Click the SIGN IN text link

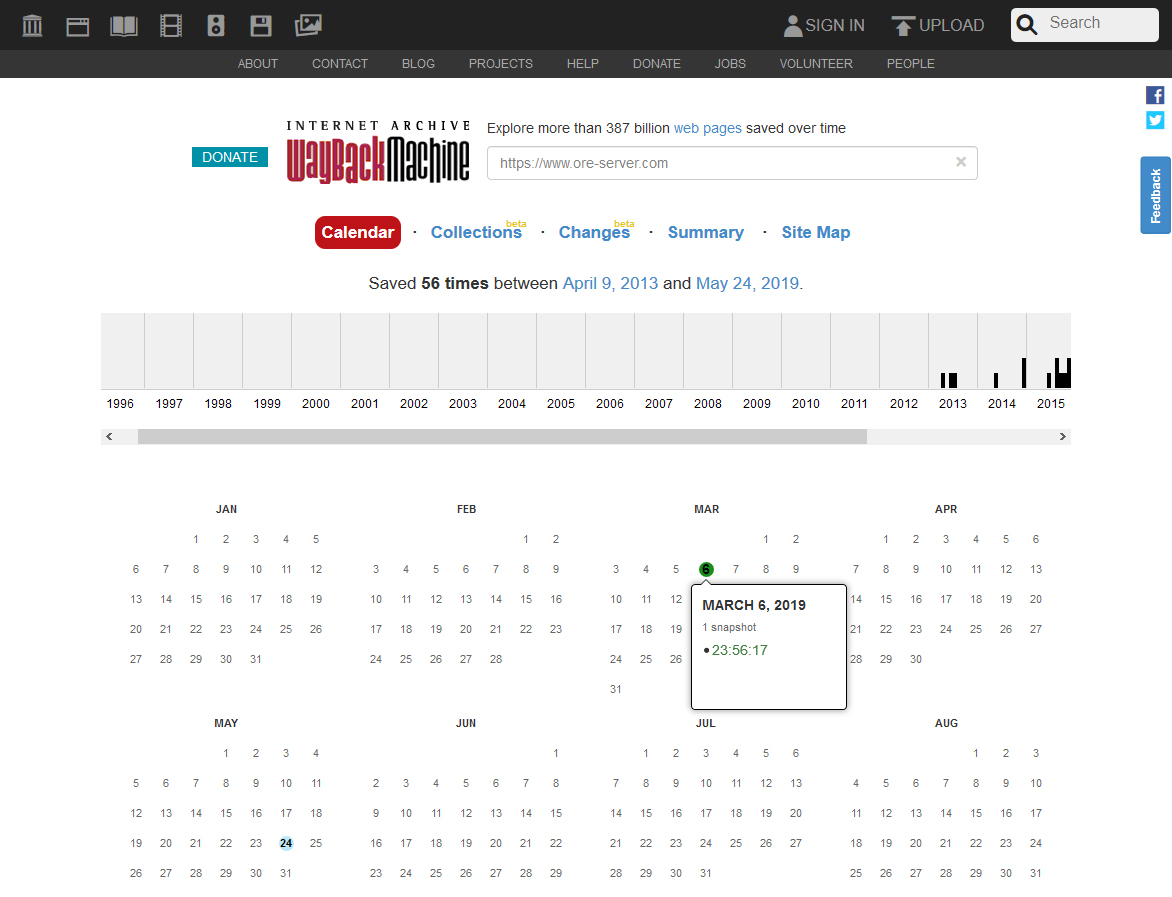835,25
